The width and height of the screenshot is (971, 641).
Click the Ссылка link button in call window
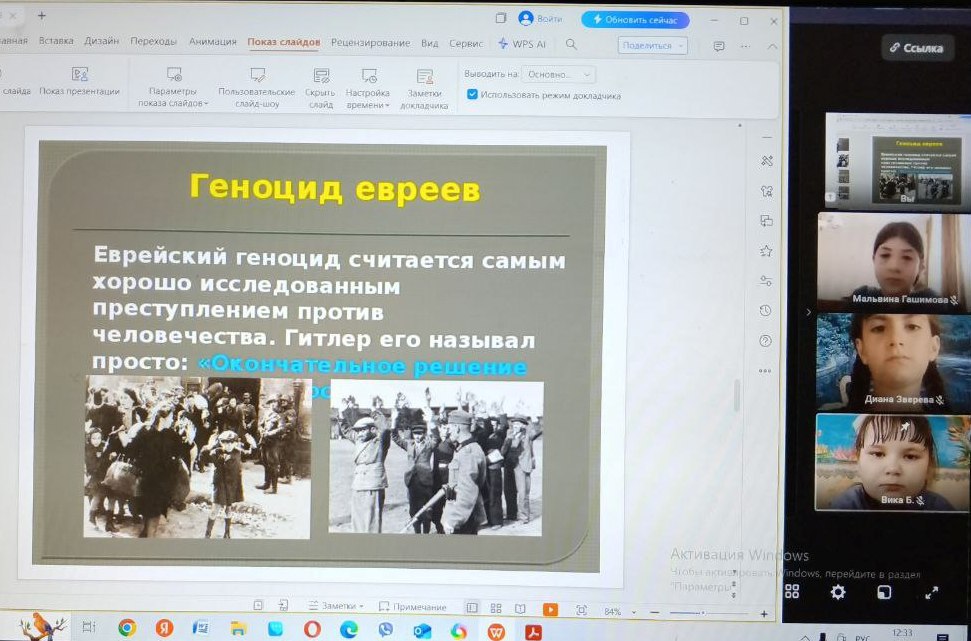(917, 48)
